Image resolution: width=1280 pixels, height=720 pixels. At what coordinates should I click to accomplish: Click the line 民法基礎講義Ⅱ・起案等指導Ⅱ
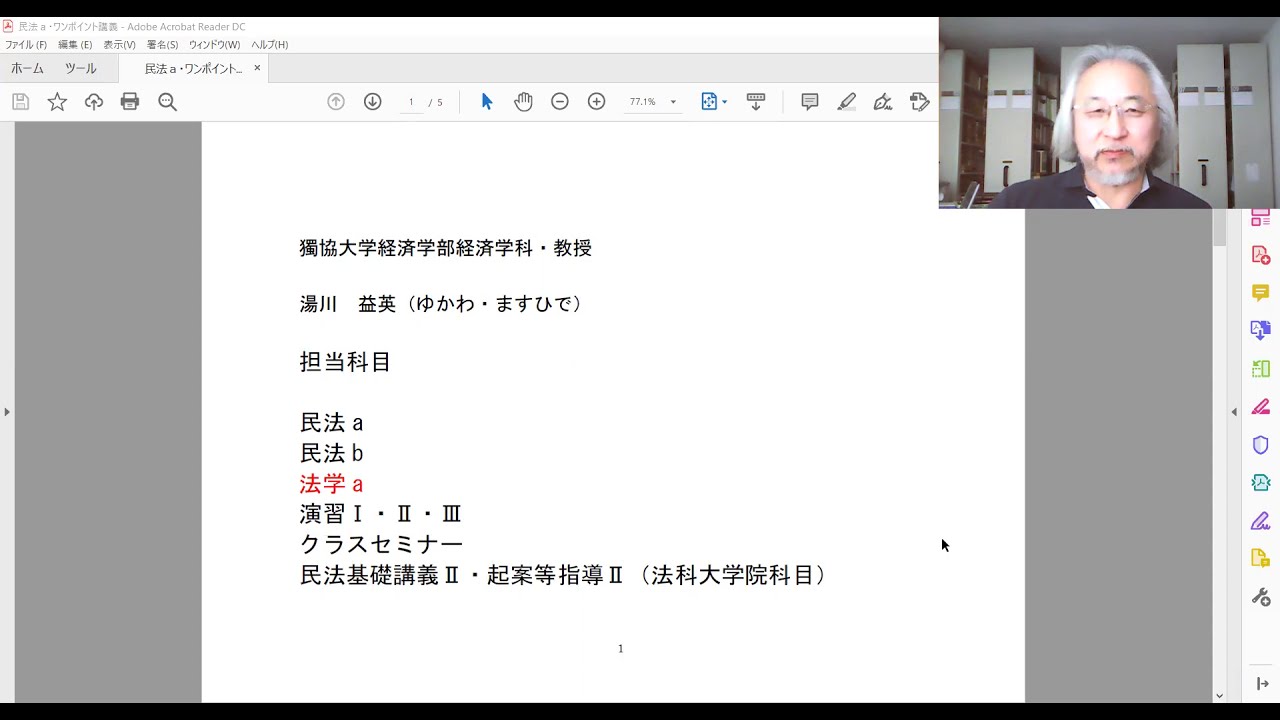click(x=462, y=575)
